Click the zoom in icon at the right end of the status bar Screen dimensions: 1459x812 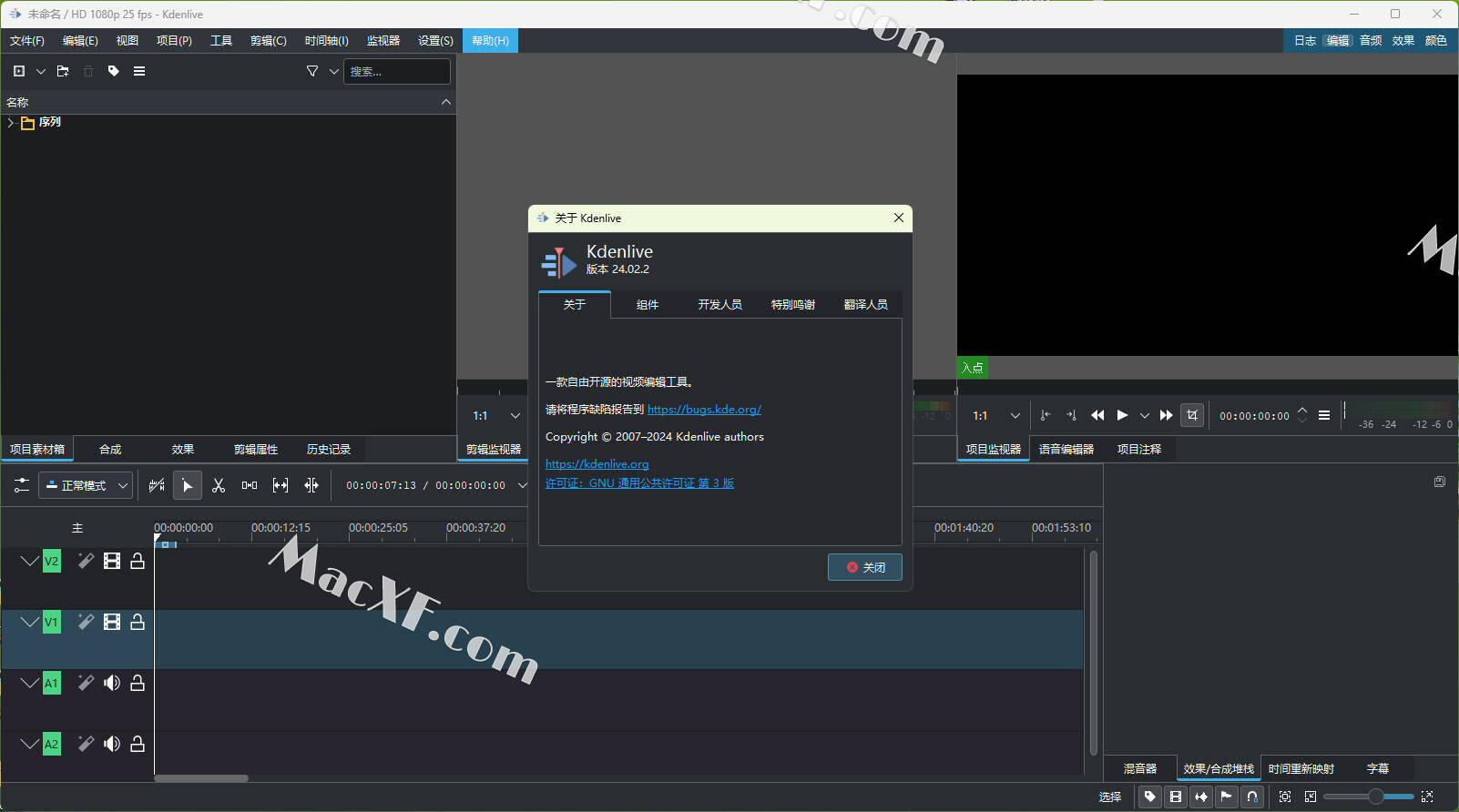pos(1427,797)
